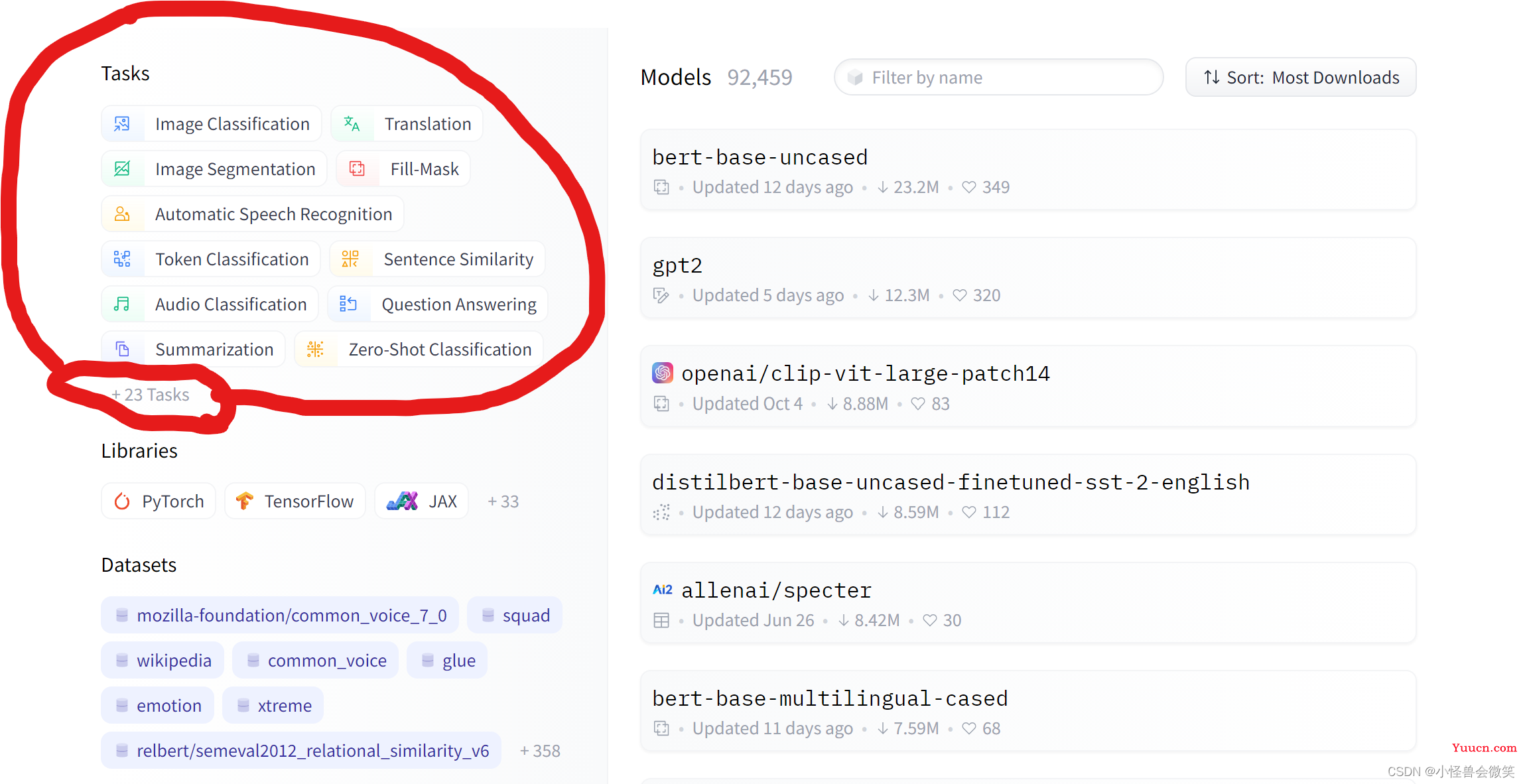The height and width of the screenshot is (784, 1525).
Task: Select the Audio Classification icon
Action: click(123, 304)
